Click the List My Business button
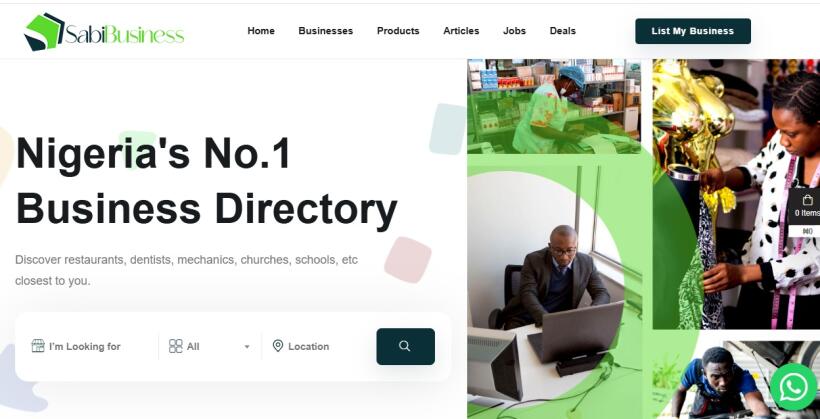This screenshot has width=820, height=419. click(x=693, y=31)
